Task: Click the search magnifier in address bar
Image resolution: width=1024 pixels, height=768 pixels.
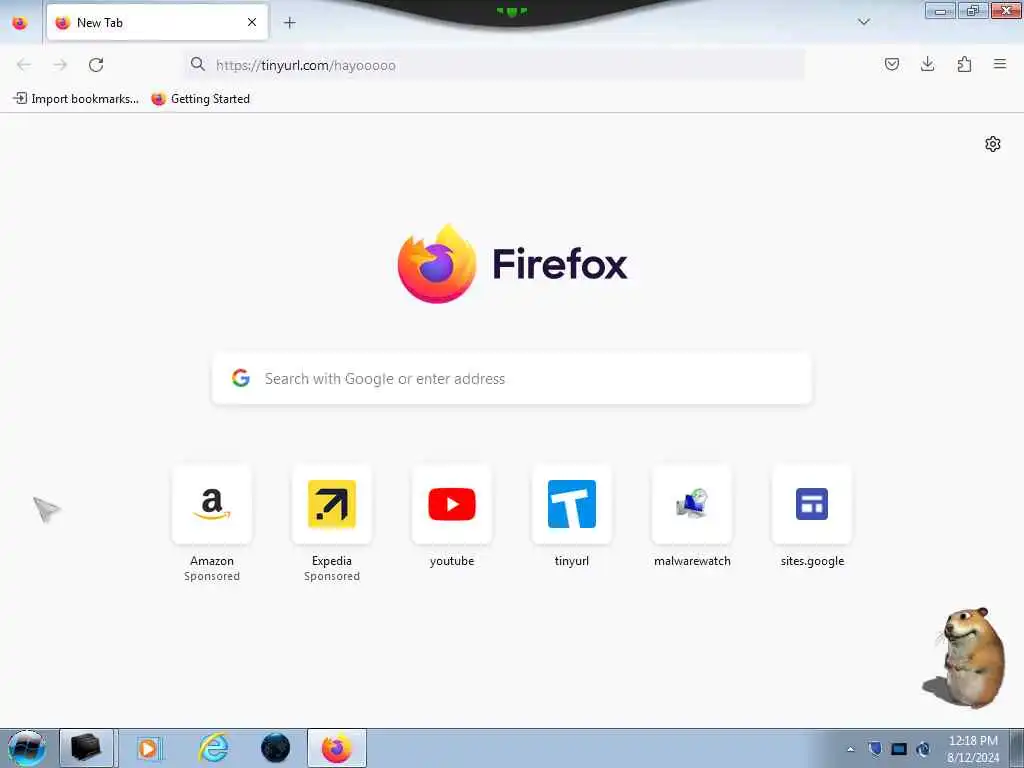Action: point(197,64)
